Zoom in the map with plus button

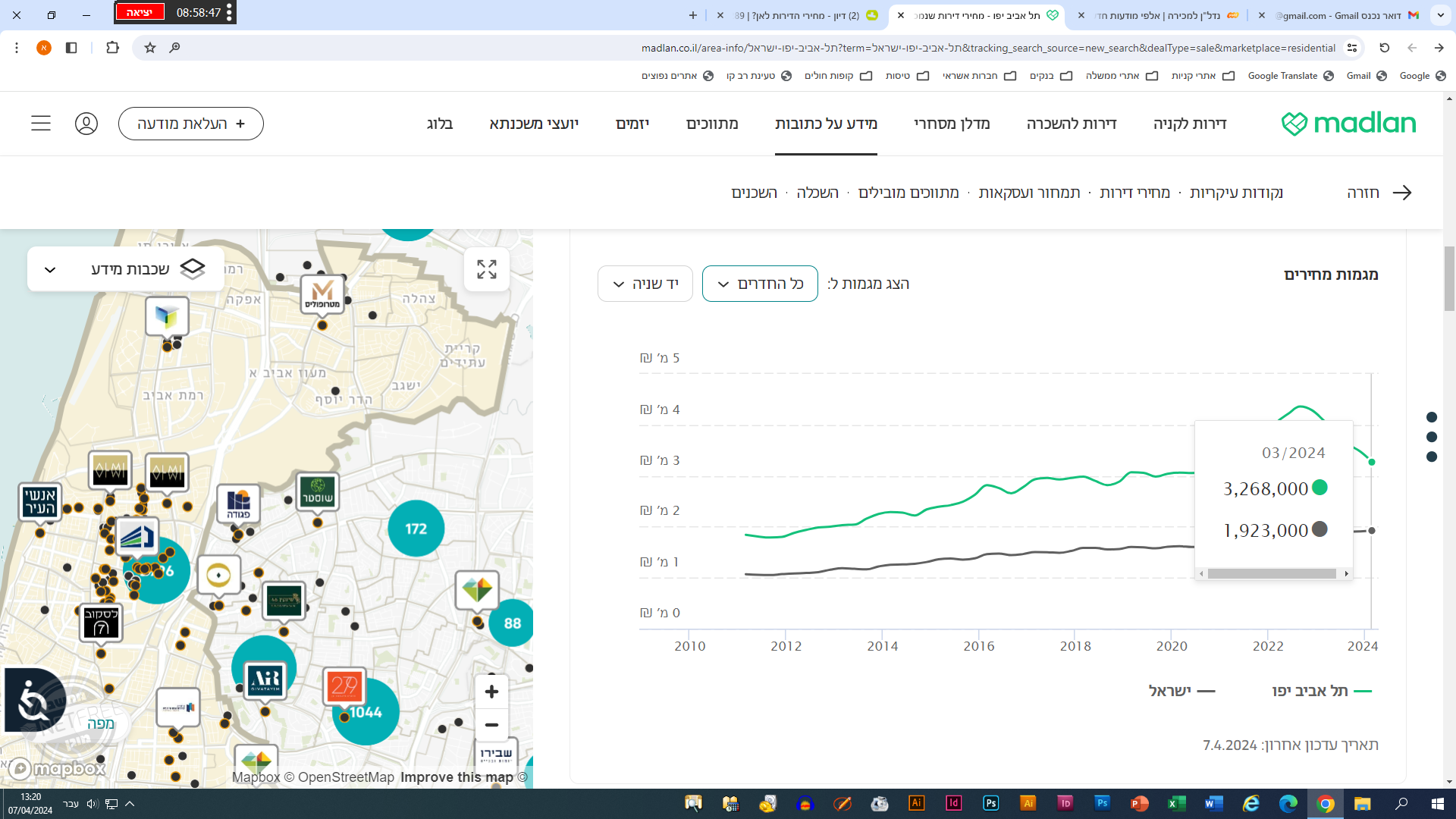pyautogui.click(x=491, y=692)
